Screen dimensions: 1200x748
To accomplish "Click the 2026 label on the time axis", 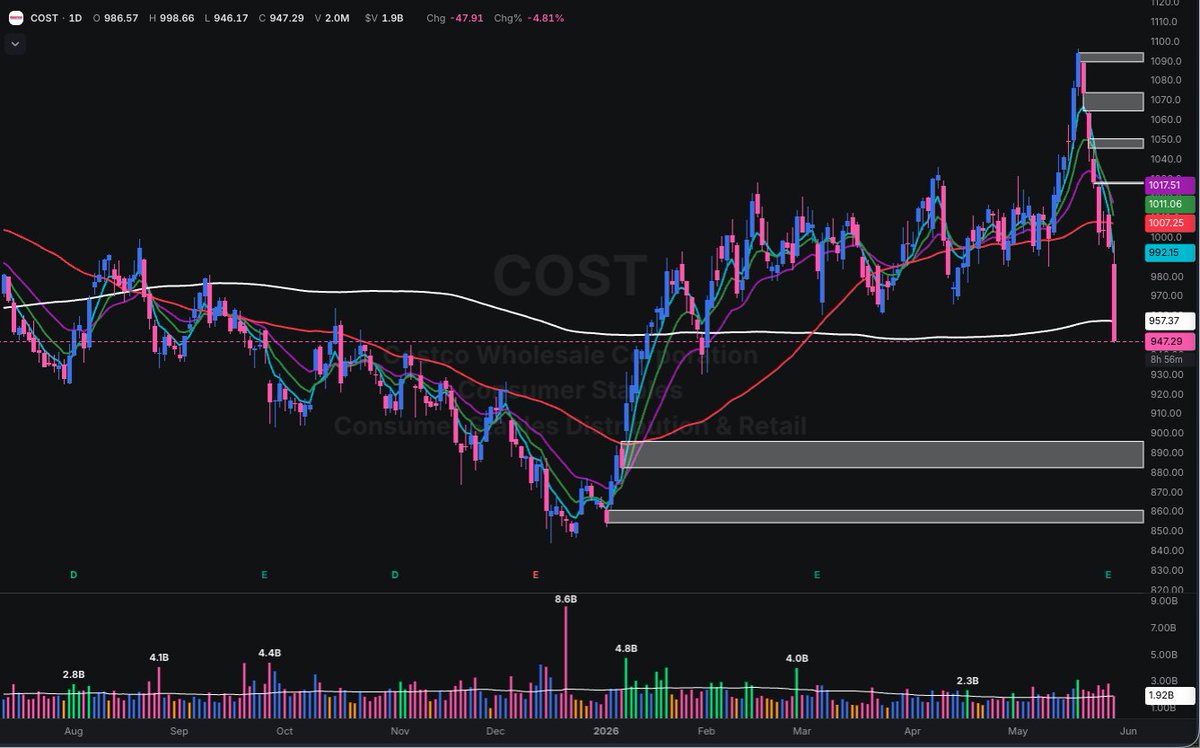I will click(x=604, y=732).
